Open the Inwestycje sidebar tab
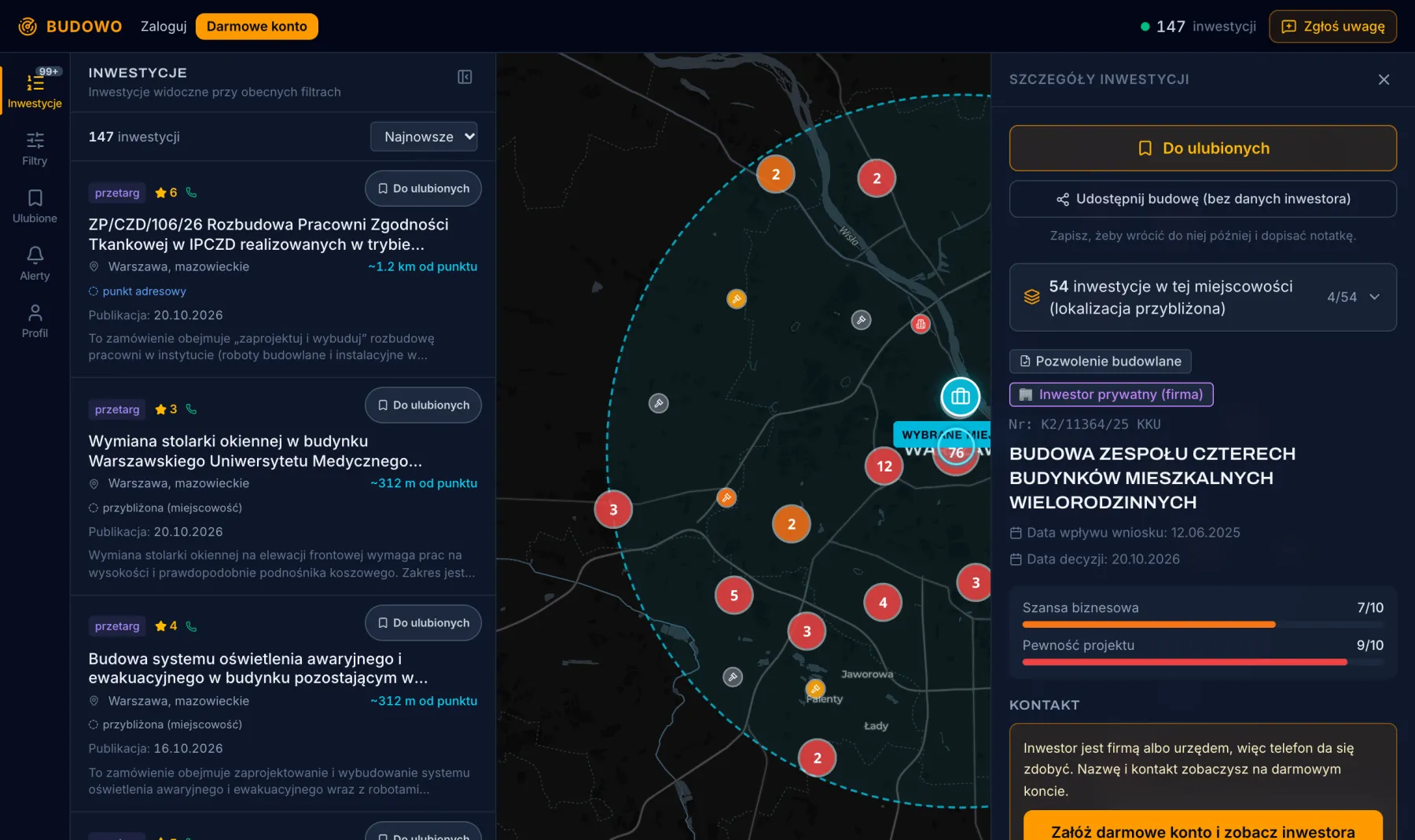Image resolution: width=1415 pixels, height=840 pixels. click(x=35, y=90)
